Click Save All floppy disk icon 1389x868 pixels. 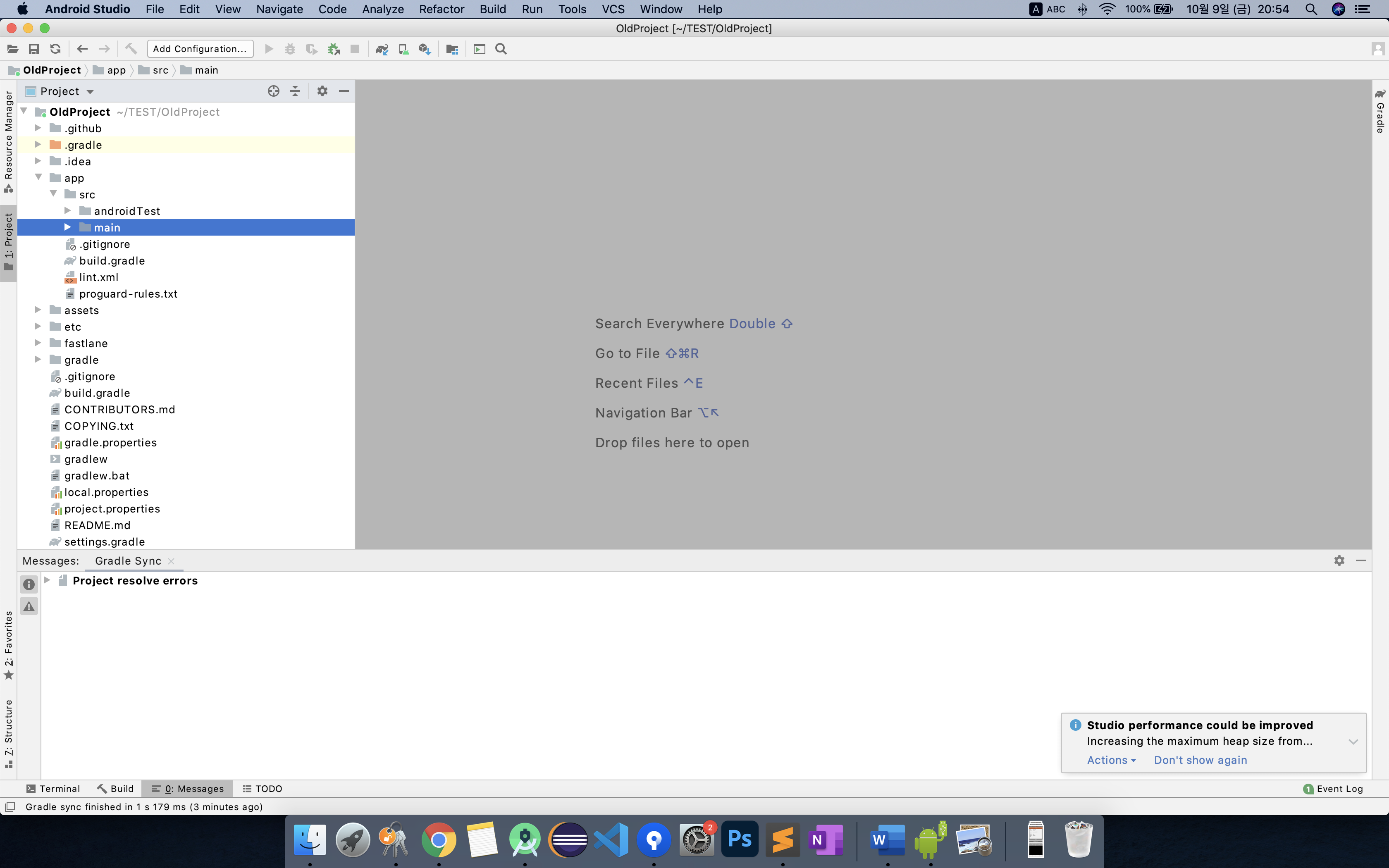(34, 49)
